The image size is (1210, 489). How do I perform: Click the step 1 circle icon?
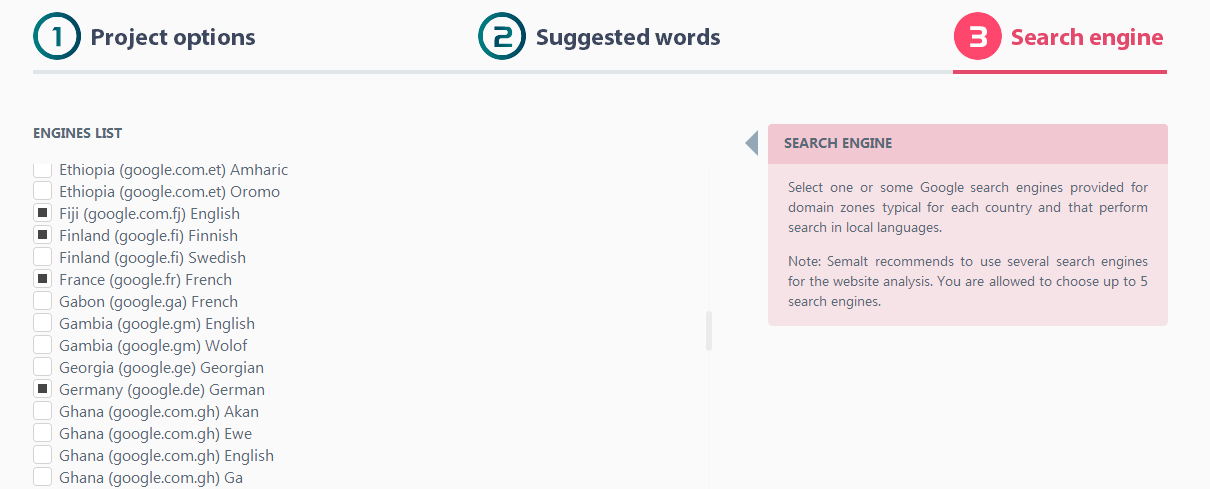click(56, 37)
